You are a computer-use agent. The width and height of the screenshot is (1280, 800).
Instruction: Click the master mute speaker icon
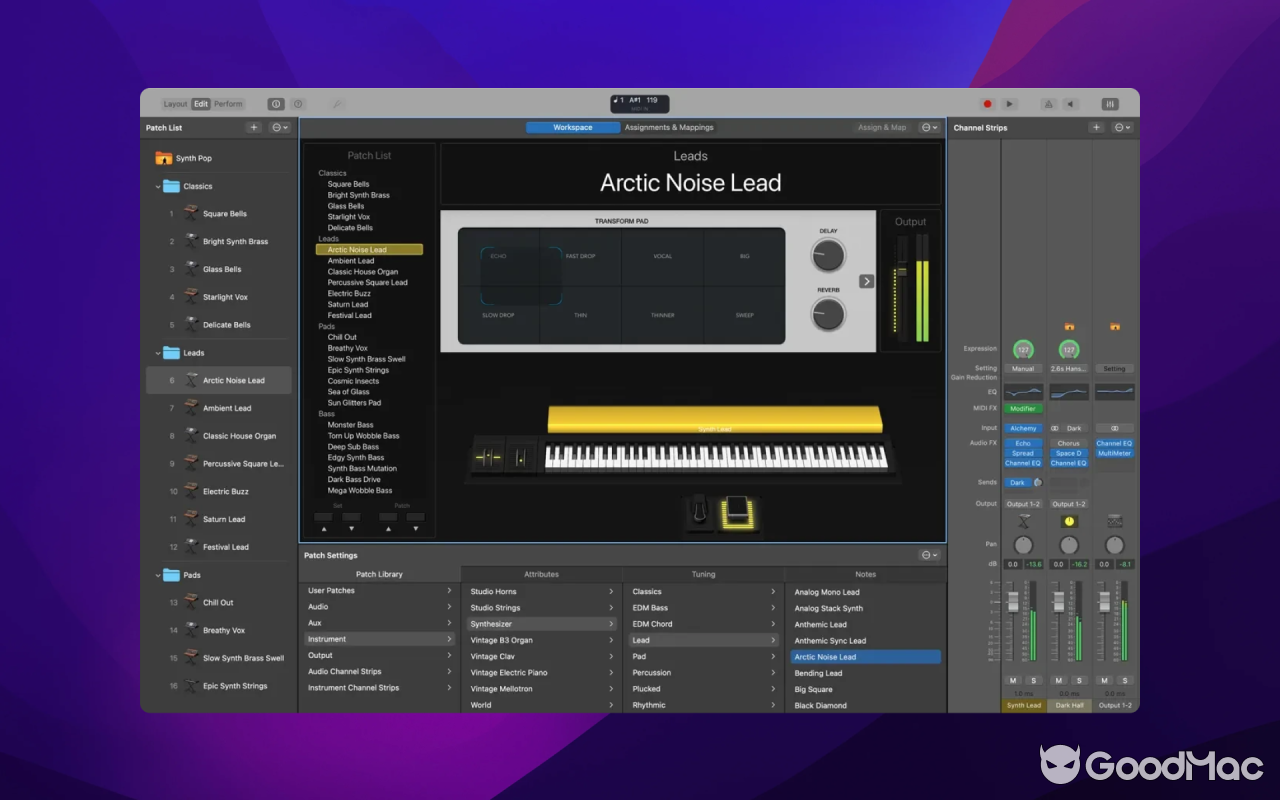point(1070,104)
